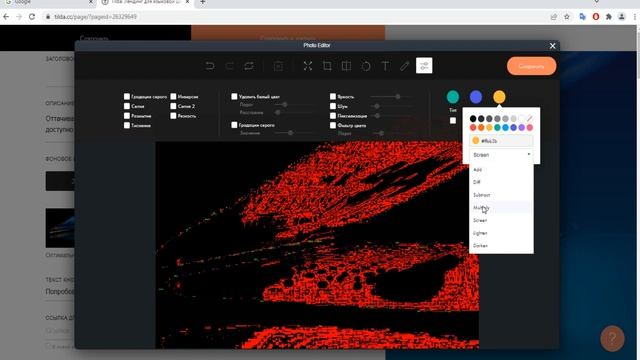This screenshot has width=640, height=360.
Task: Adjust the Пикселизация slider
Action: pos(391,116)
